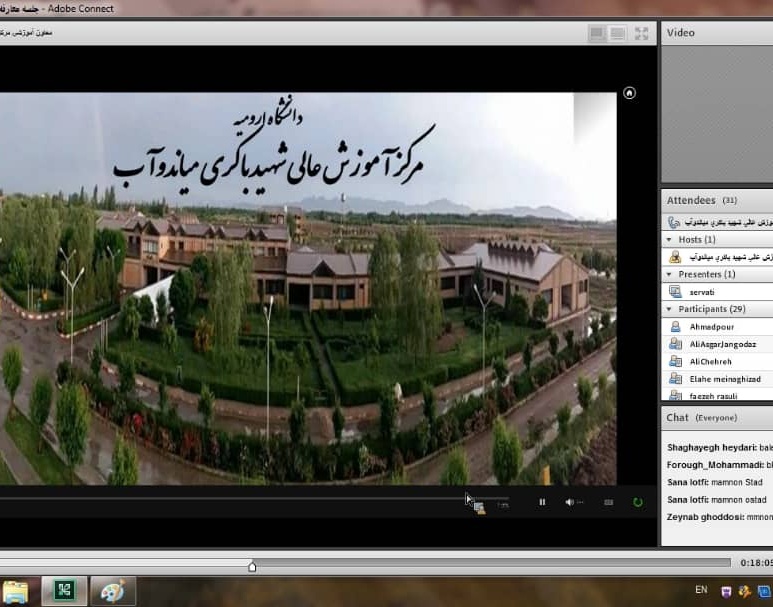This screenshot has height=607, width=773.
Task: Select attendee name AliChehreh
Action: tap(710, 361)
